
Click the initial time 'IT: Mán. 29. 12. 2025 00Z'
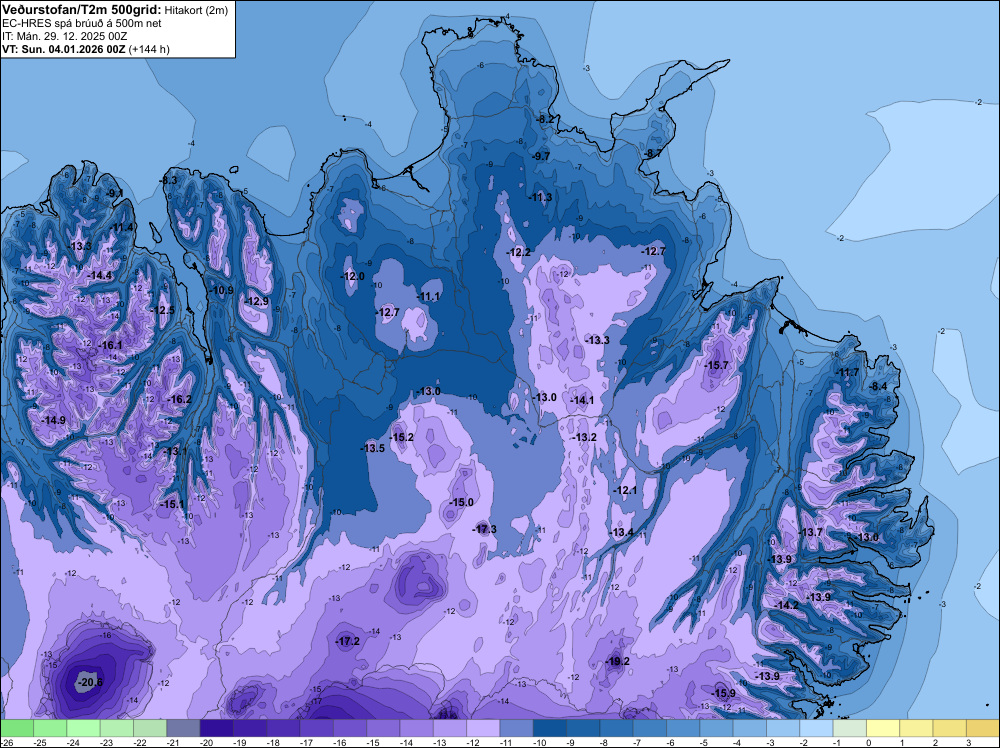tap(64, 36)
